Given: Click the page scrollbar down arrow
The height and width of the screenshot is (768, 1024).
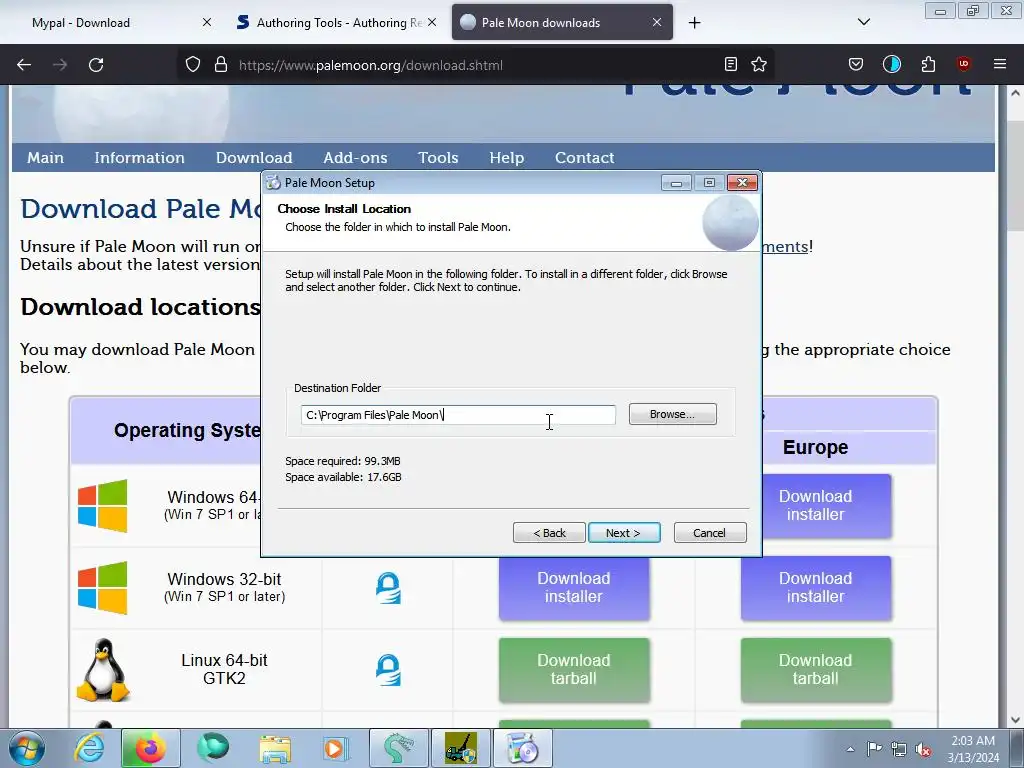Looking at the screenshot, I should (1016, 720).
